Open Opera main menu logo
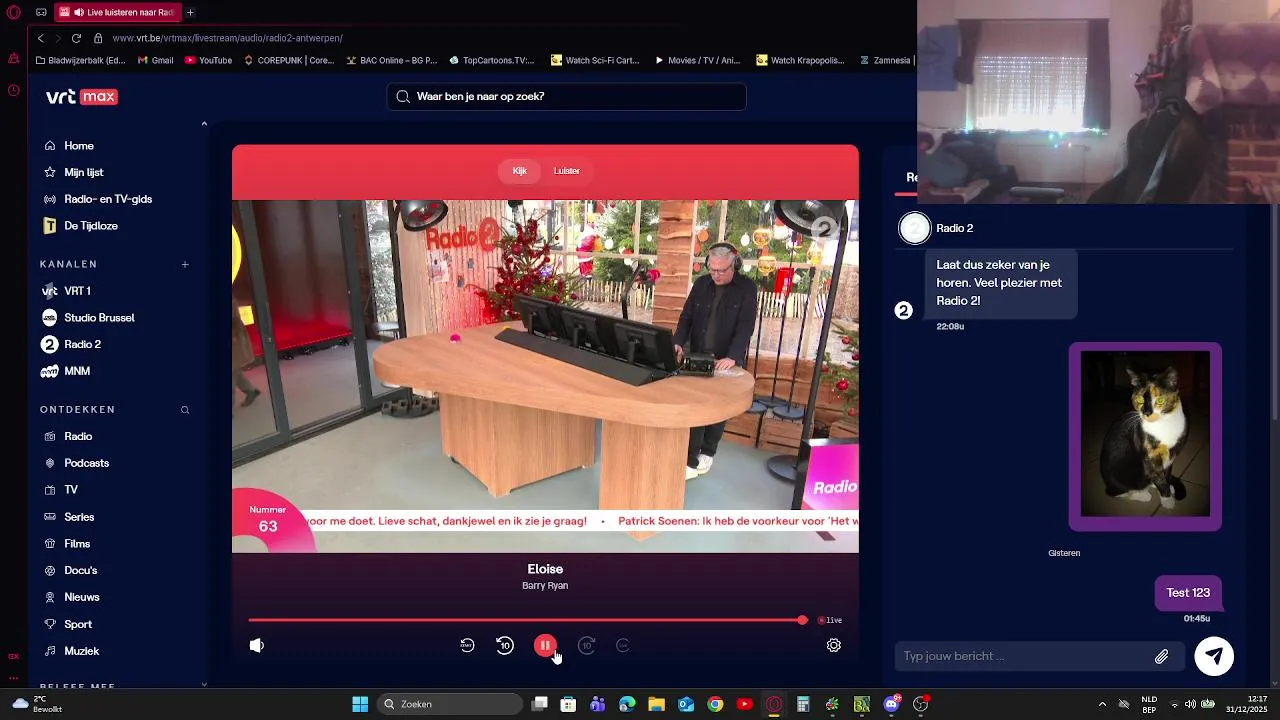This screenshot has height=720, width=1280. click(13, 13)
